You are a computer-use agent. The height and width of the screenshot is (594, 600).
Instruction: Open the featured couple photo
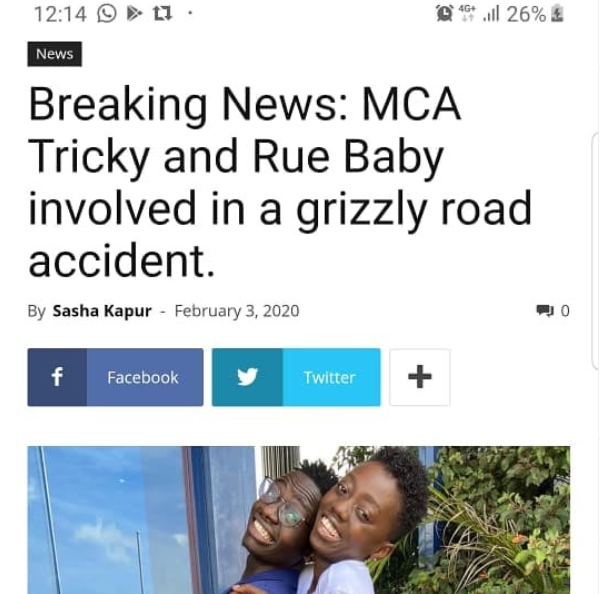(299, 520)
